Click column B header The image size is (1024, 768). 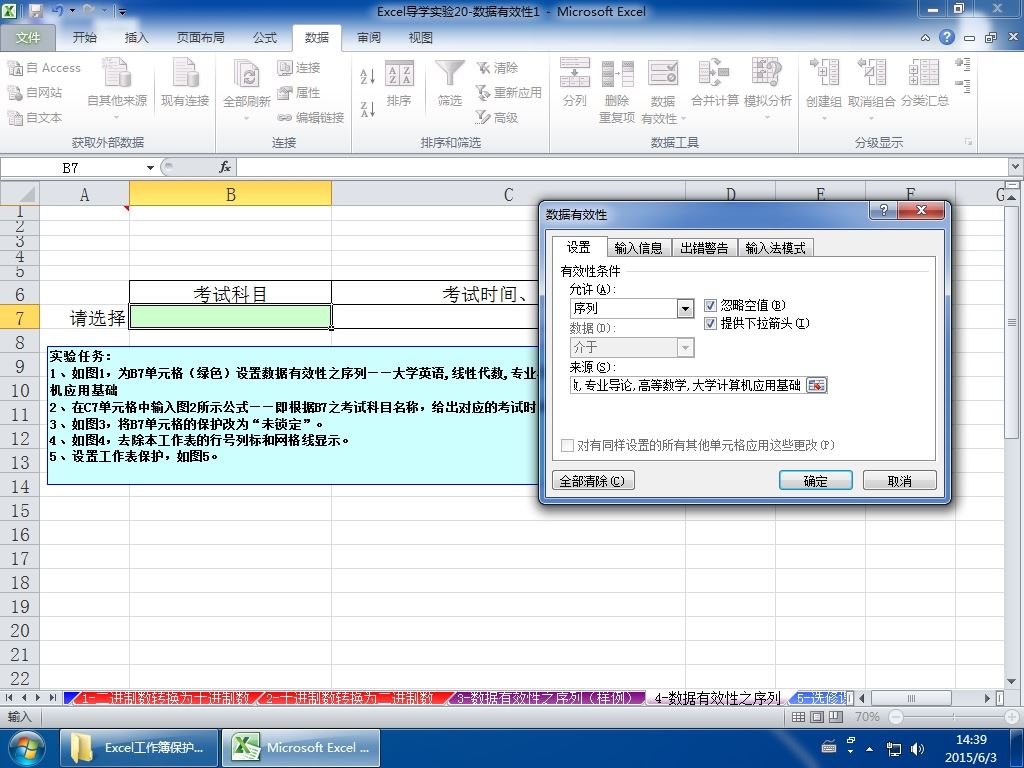(x=231, y=194)
